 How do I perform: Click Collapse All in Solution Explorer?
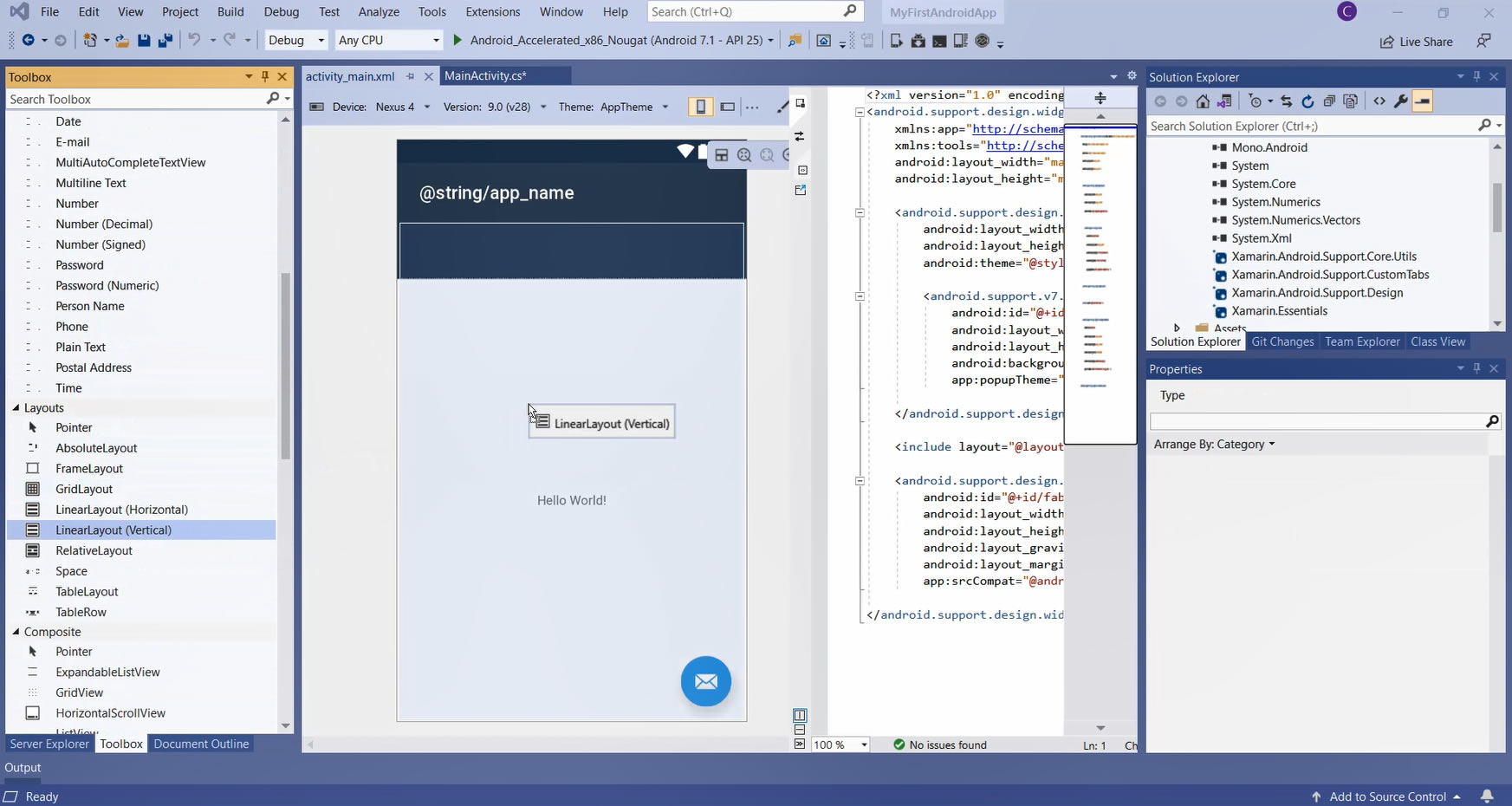(1329, 101)
